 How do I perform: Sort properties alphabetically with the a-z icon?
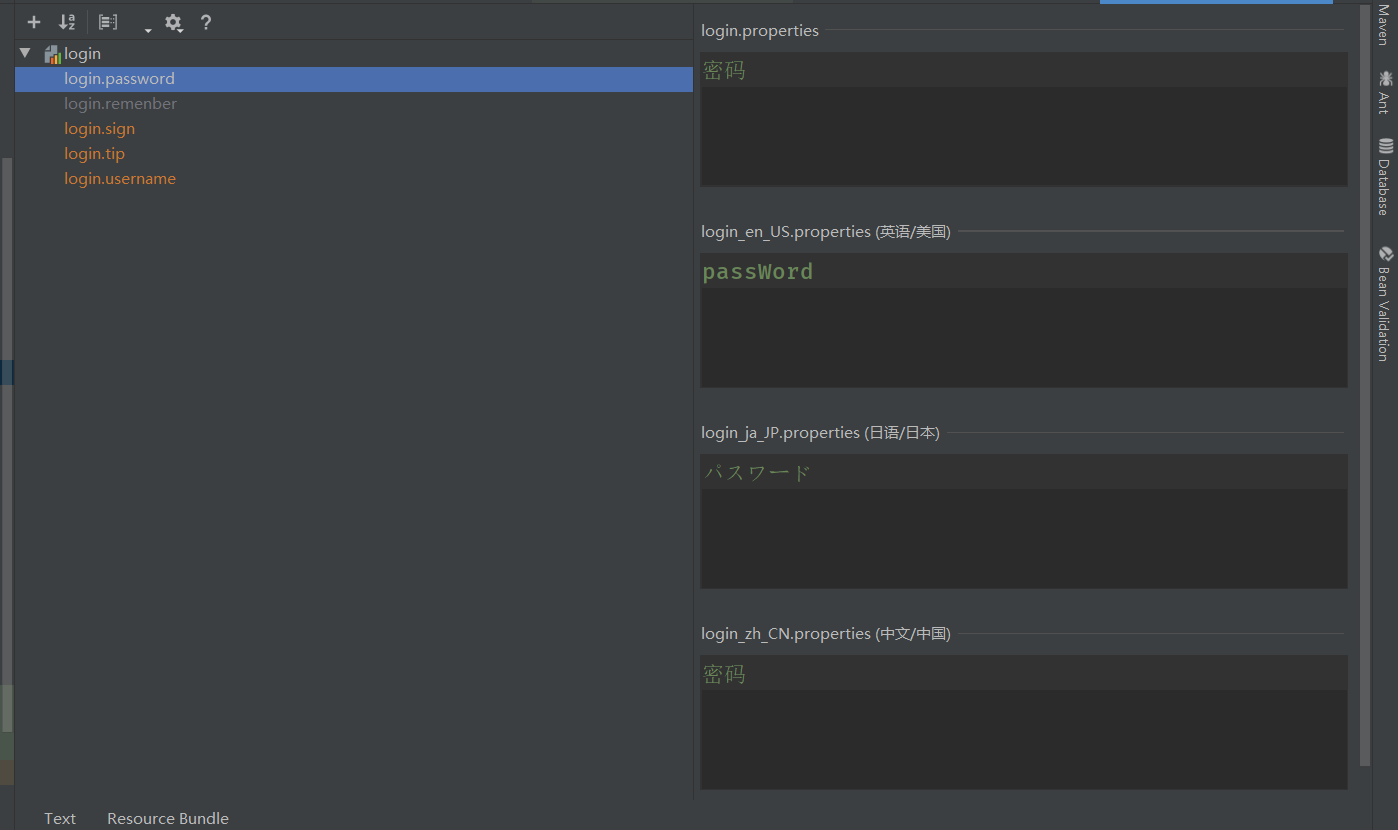[x=67, y=22]
